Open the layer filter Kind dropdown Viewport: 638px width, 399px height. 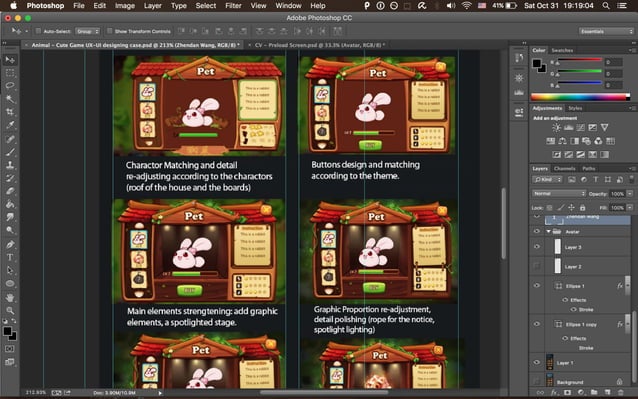pos(547,179)
